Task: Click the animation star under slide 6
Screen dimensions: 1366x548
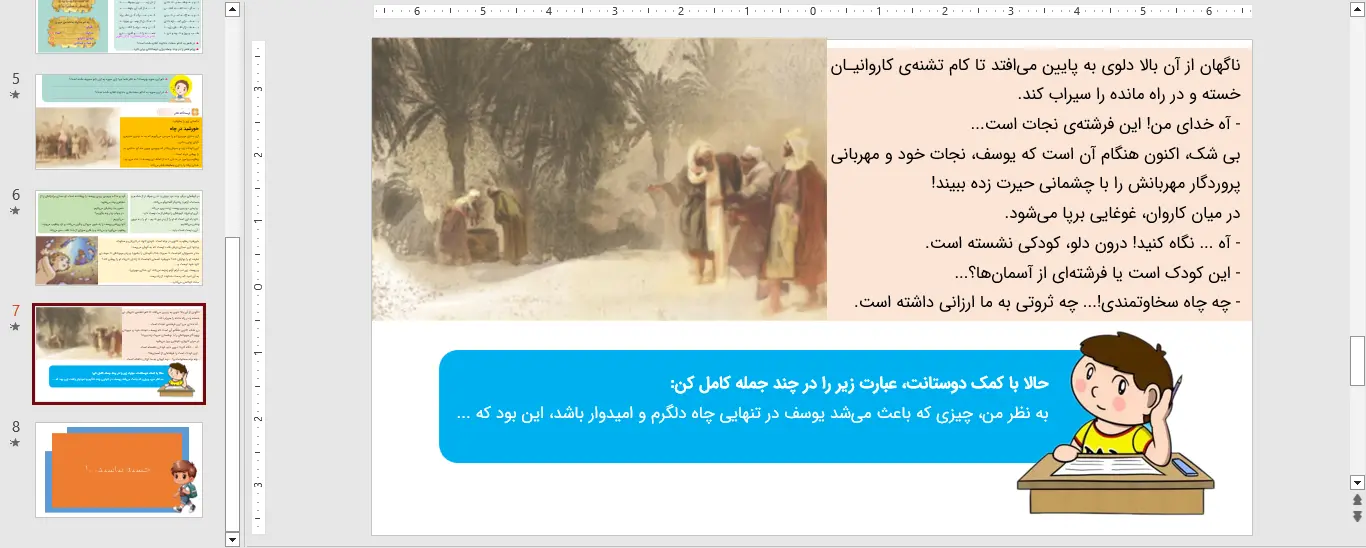Action: click(14, 211)
